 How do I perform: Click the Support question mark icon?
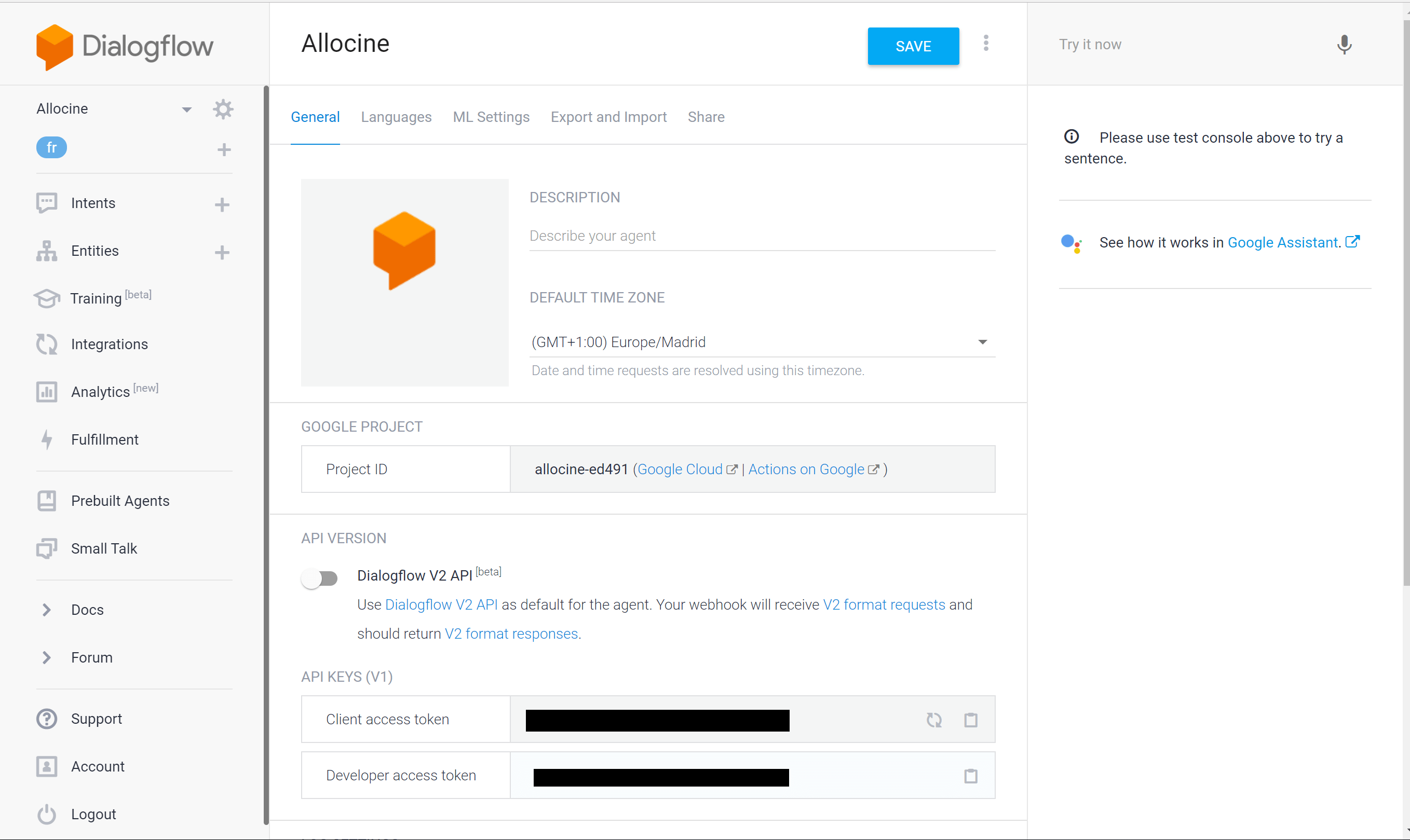46,719
